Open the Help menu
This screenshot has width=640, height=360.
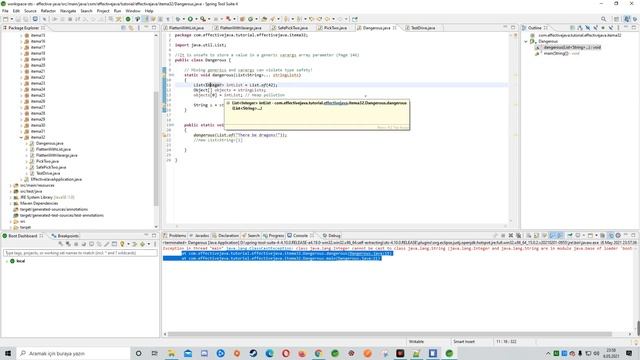click(x=149, y=11)
